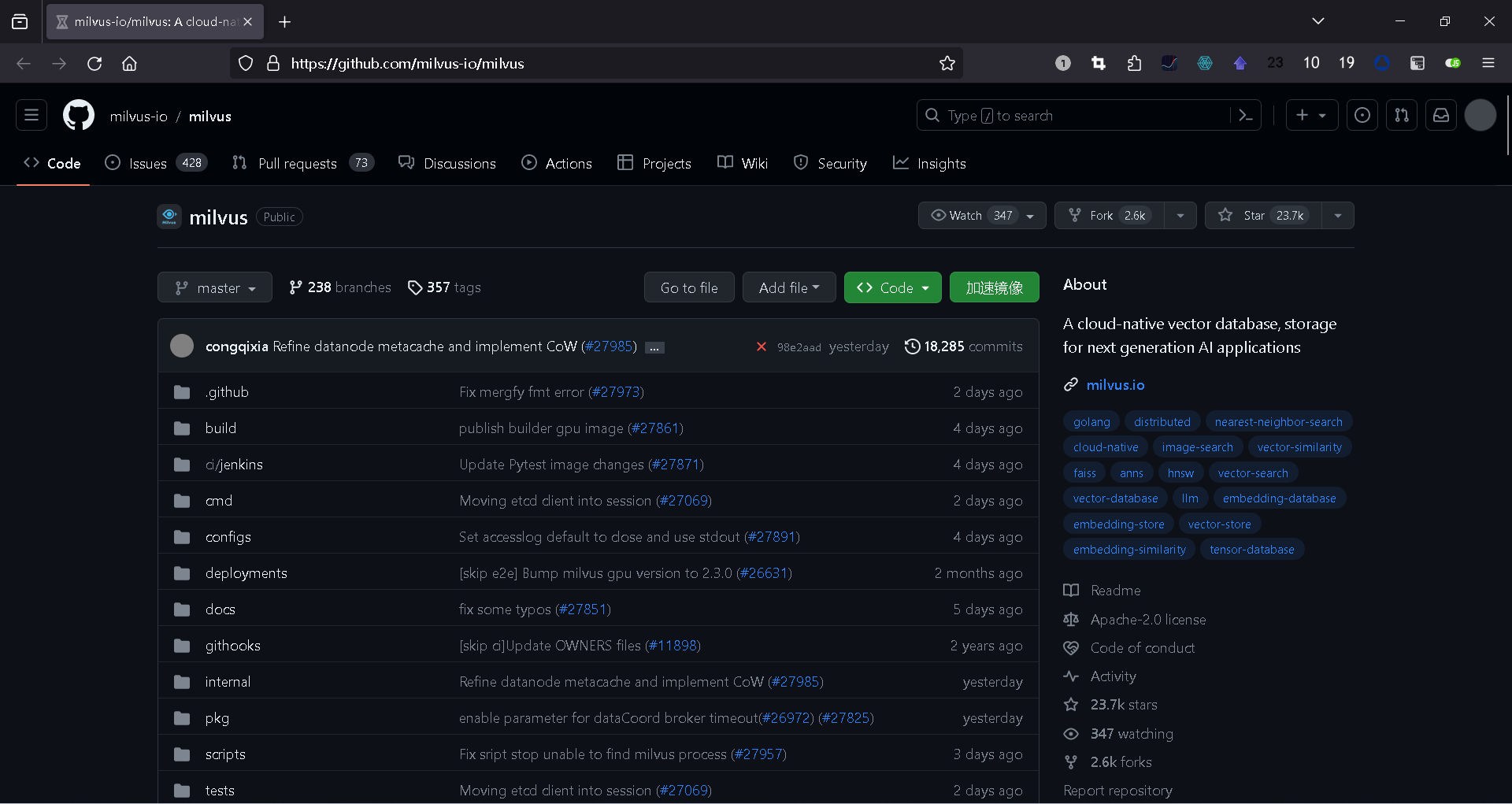Open the .github folder
Screen dimensions: 1512x804
click(227, 392)
